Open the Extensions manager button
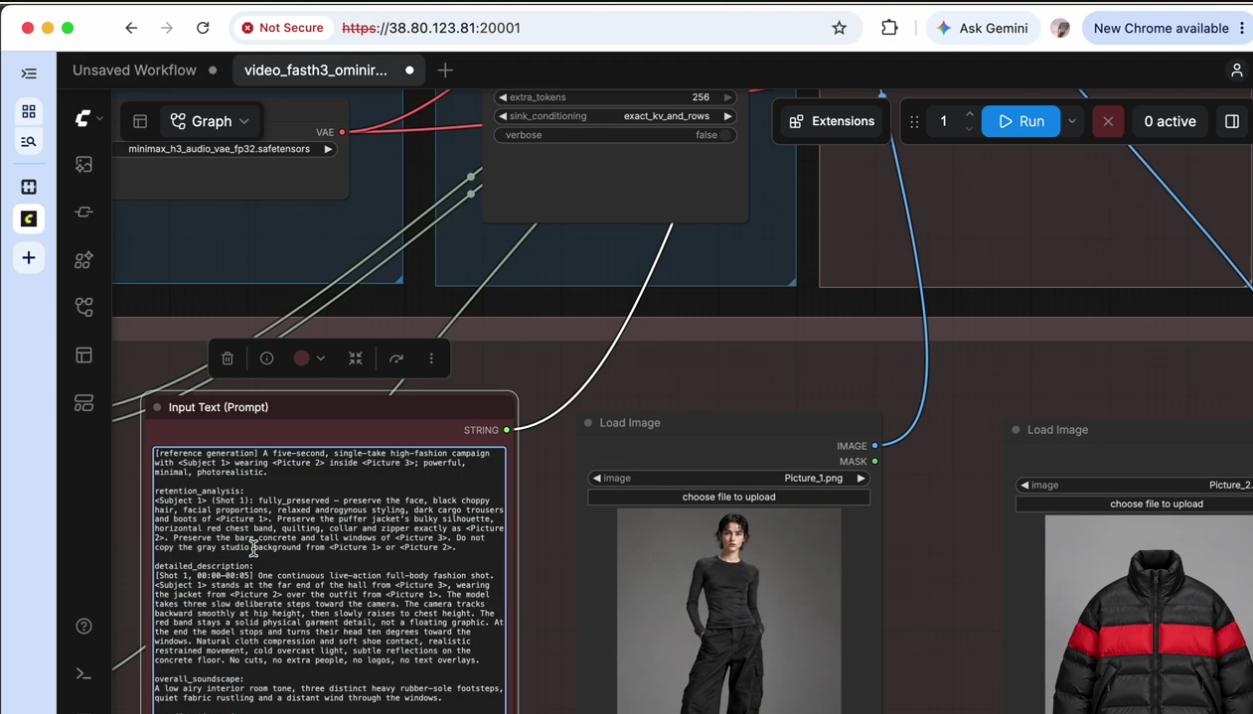 coord(832,121)
